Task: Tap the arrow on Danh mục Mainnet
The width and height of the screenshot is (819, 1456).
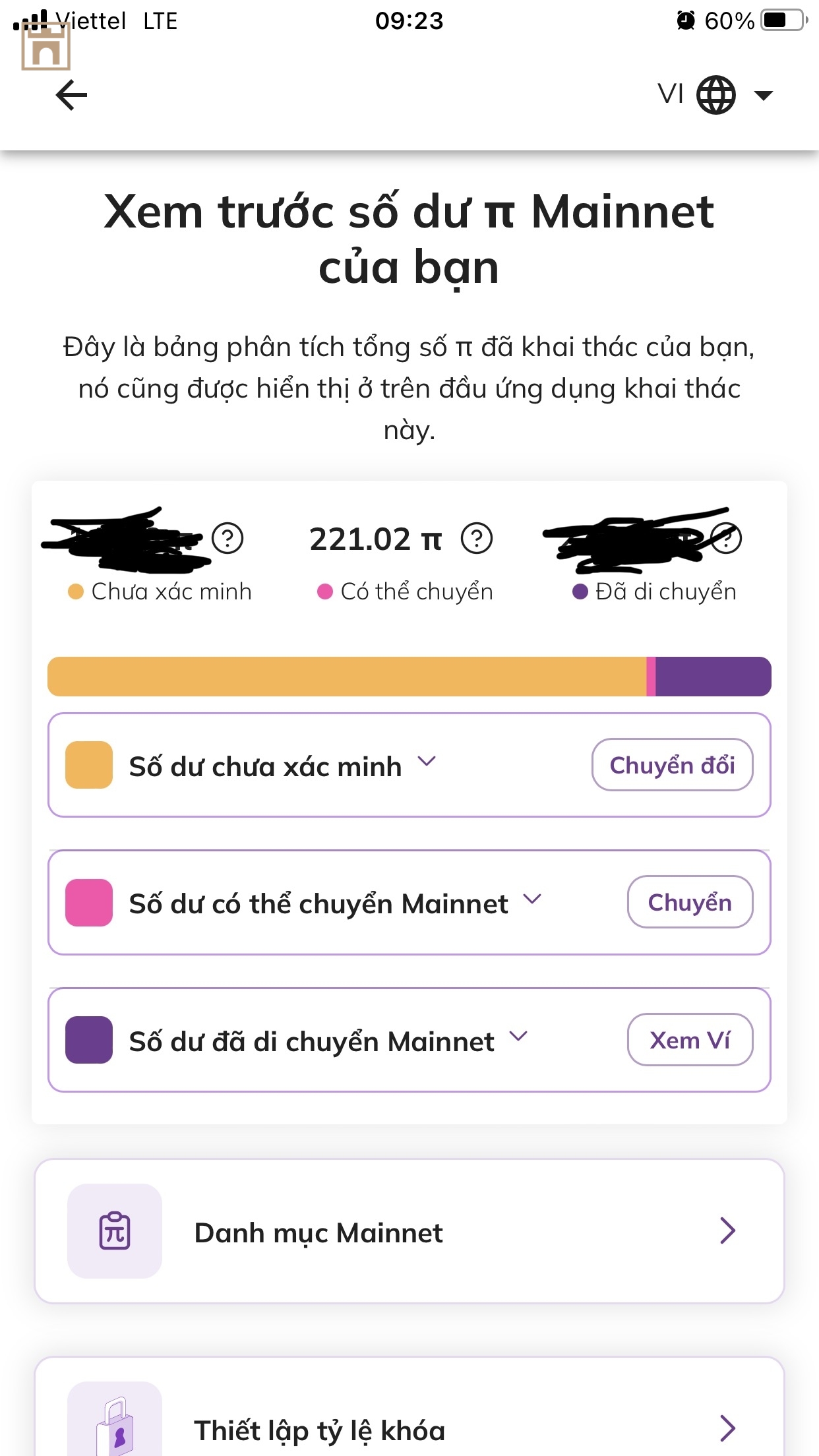Action: pos(727,1231)
